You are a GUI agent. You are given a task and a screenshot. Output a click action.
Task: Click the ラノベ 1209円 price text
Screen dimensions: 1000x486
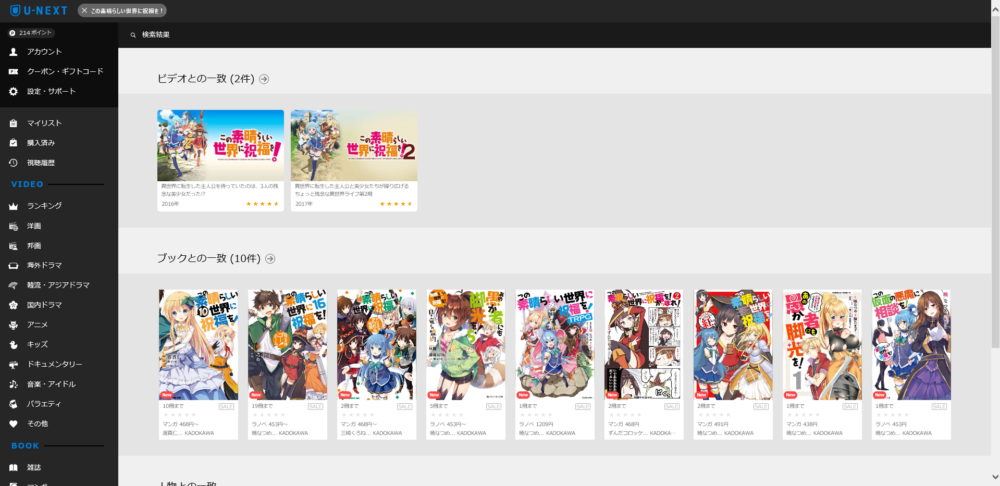click(x=536, y=424)
